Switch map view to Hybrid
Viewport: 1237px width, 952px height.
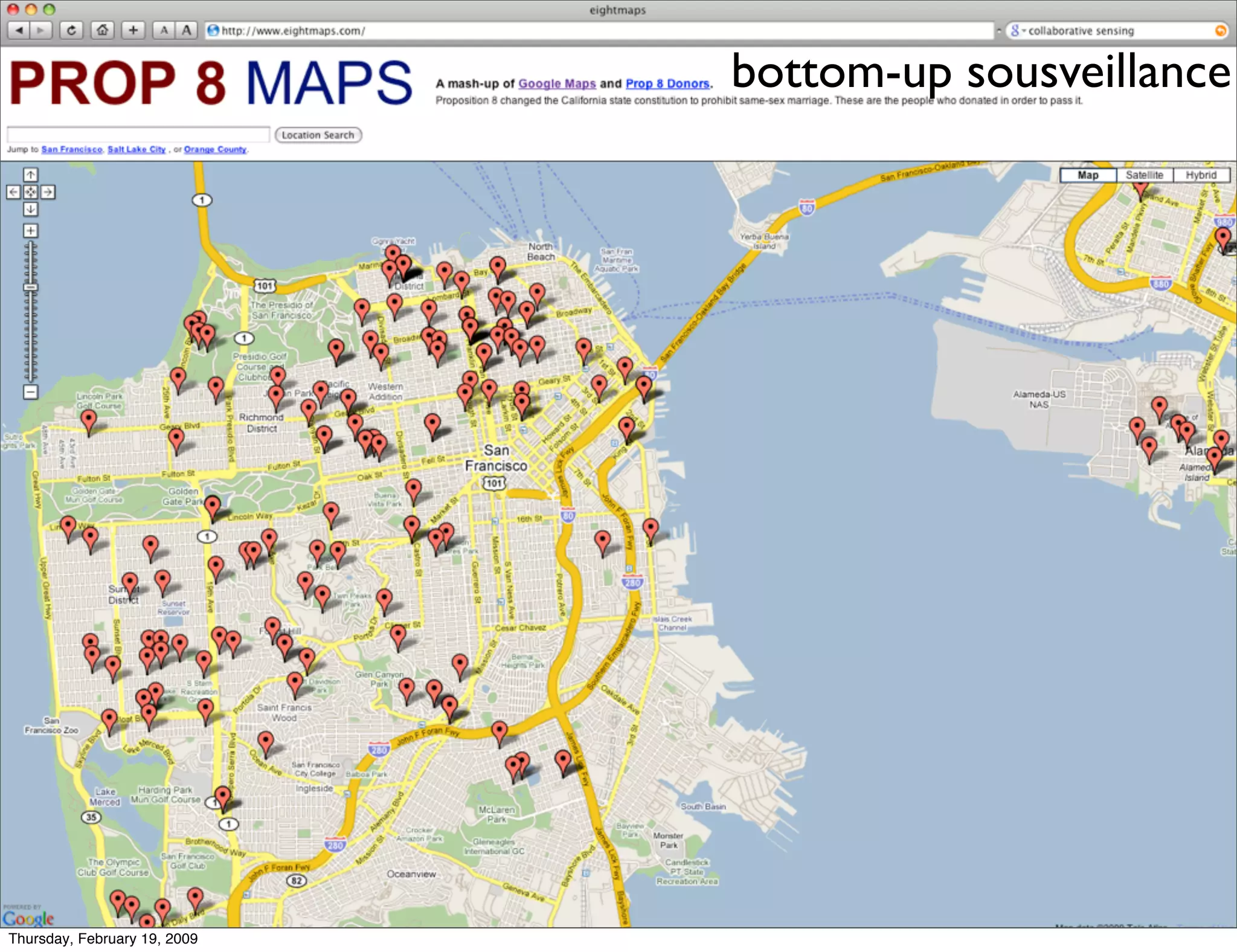coord(1200,175)
